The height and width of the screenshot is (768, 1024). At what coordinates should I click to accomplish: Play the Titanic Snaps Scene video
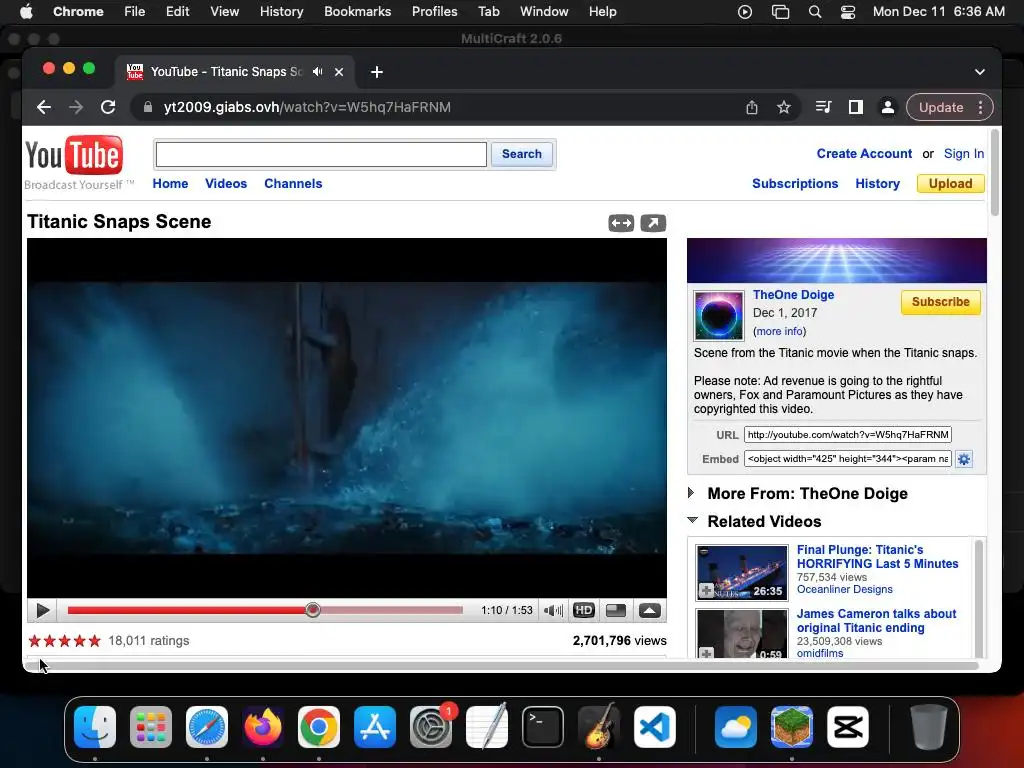42,611
